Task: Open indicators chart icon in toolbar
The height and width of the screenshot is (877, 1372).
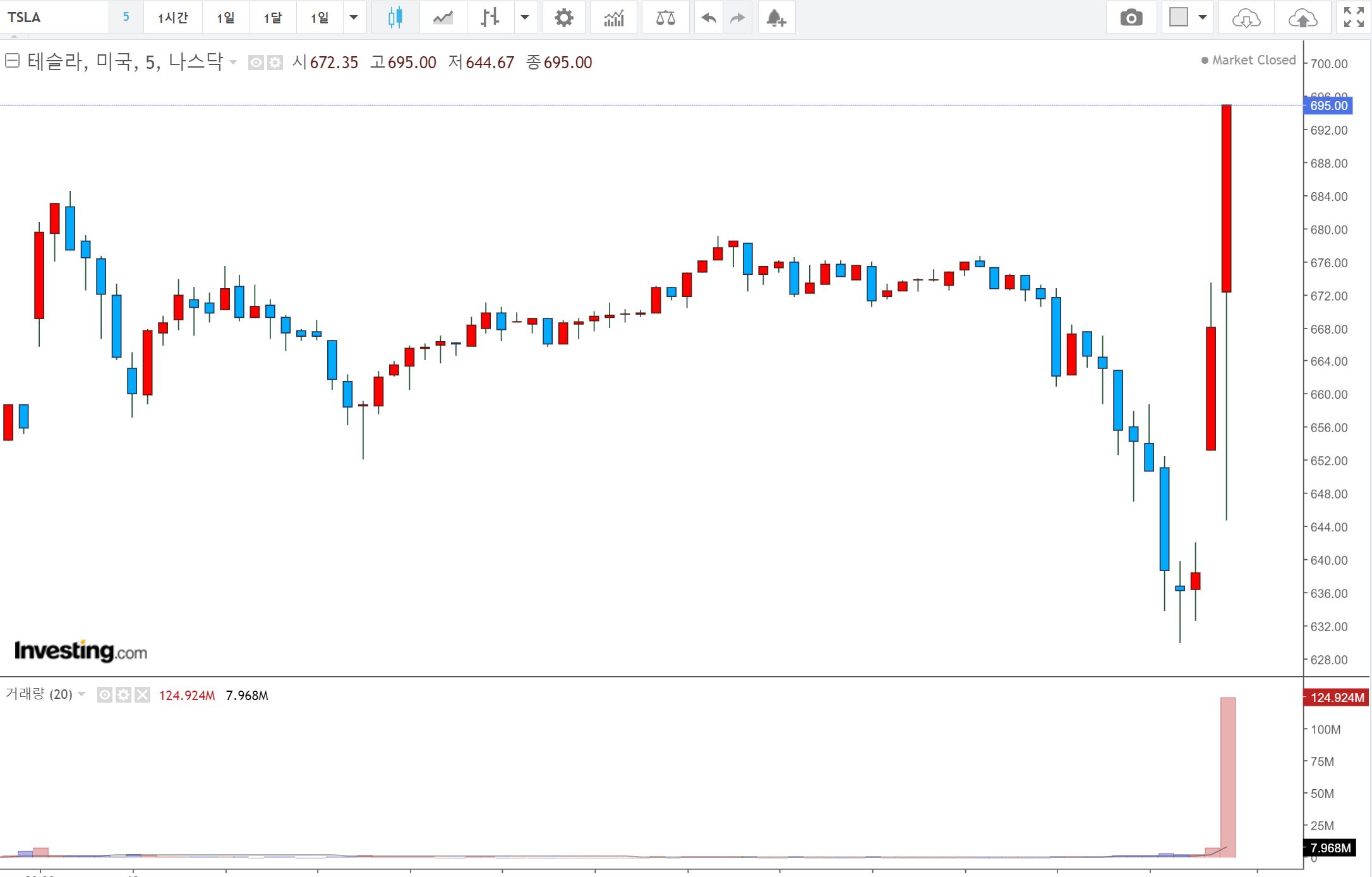Action: tap(613, 17)
